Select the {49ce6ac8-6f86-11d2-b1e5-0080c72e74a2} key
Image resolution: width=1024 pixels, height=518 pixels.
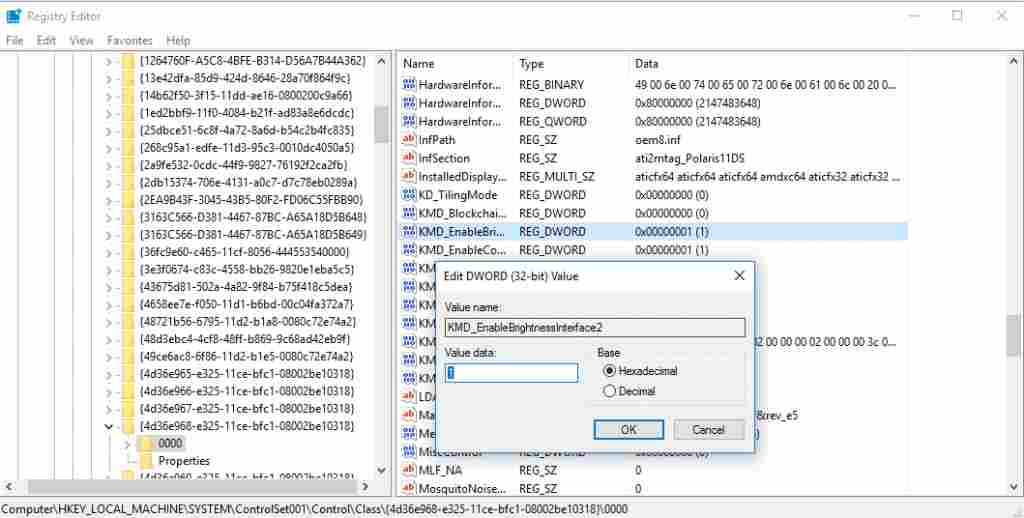point(246,357)
